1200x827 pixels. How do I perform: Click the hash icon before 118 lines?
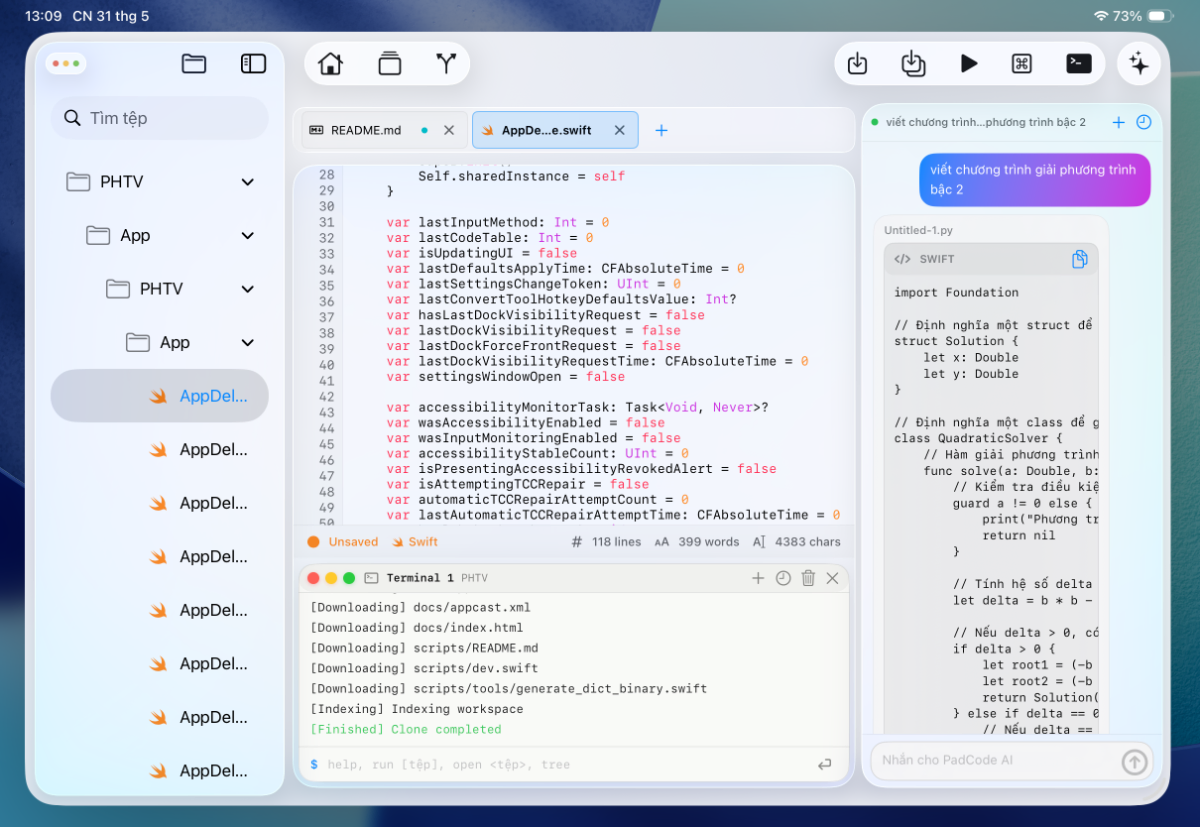point(577,542)
